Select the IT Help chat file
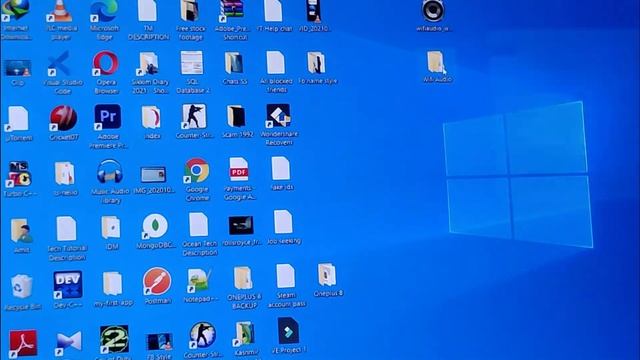This screenshot has width=640, height=360. [x=274, y=11]
